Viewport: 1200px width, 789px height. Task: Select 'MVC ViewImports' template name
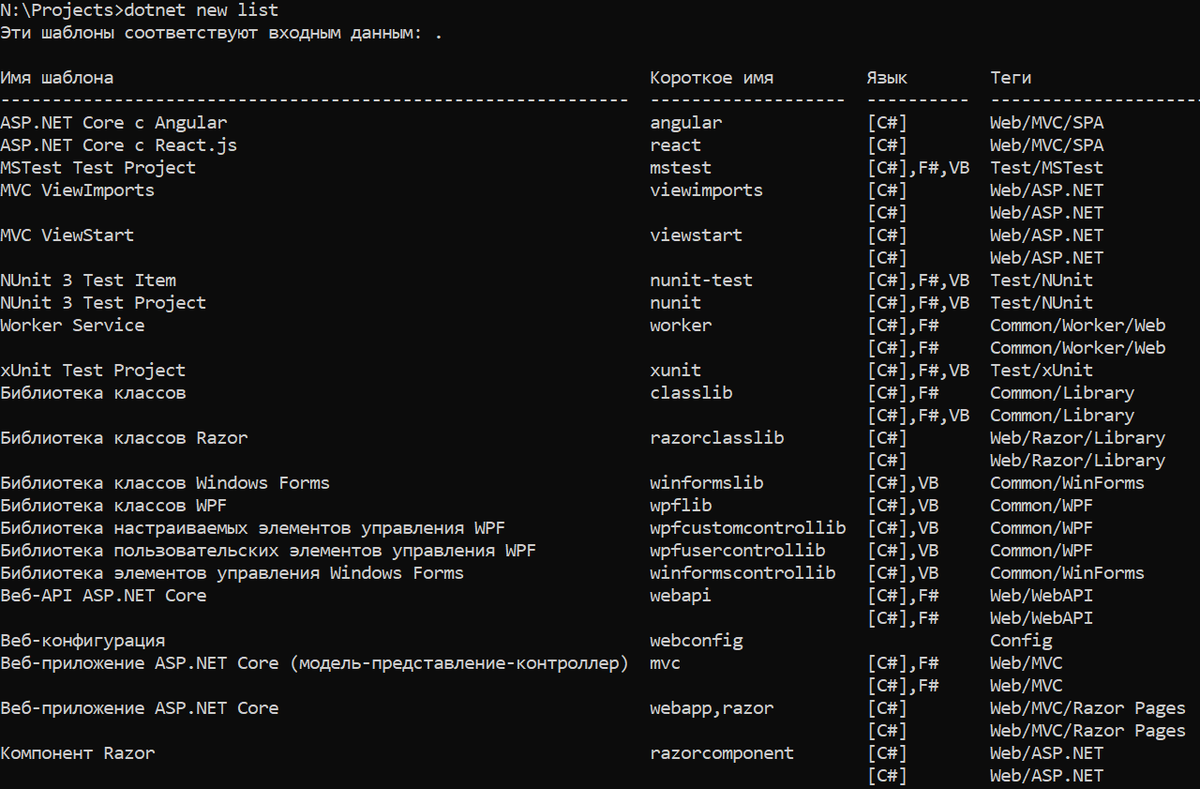(x=77, y=190)
